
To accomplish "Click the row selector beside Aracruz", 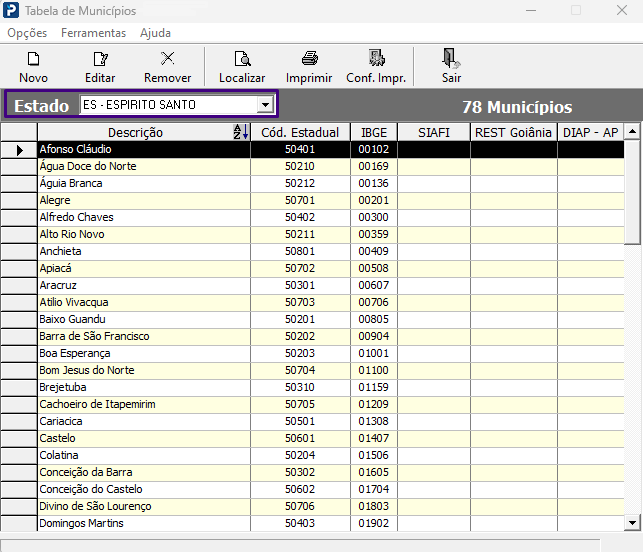I will coord(19,285).
